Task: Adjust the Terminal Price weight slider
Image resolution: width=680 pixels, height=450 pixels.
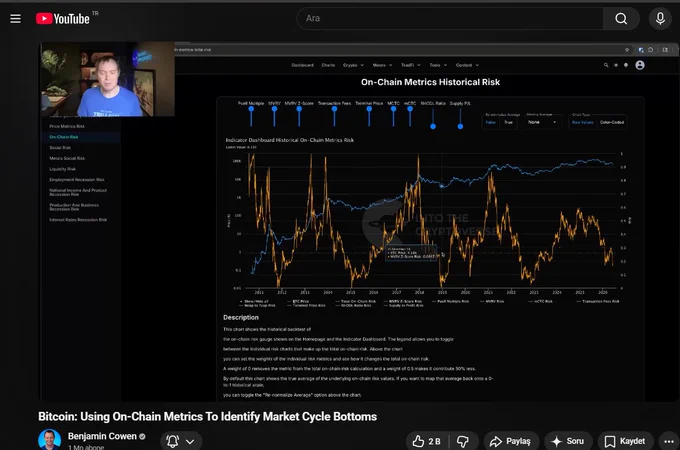Action: point(369,109)
